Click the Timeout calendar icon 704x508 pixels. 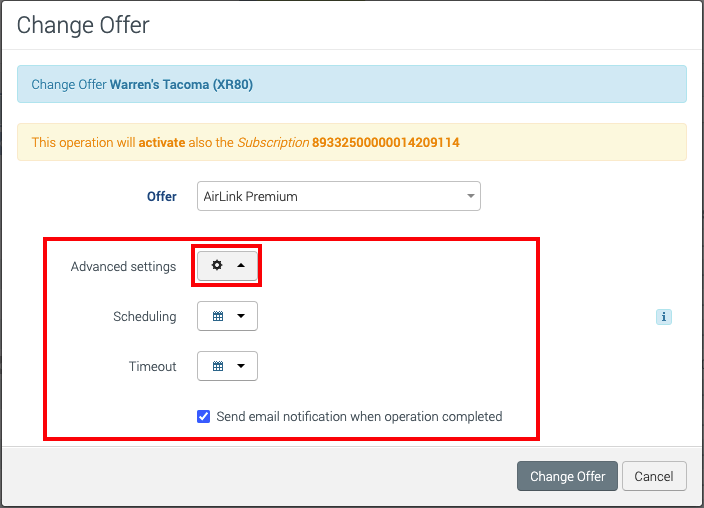[218, 366]
